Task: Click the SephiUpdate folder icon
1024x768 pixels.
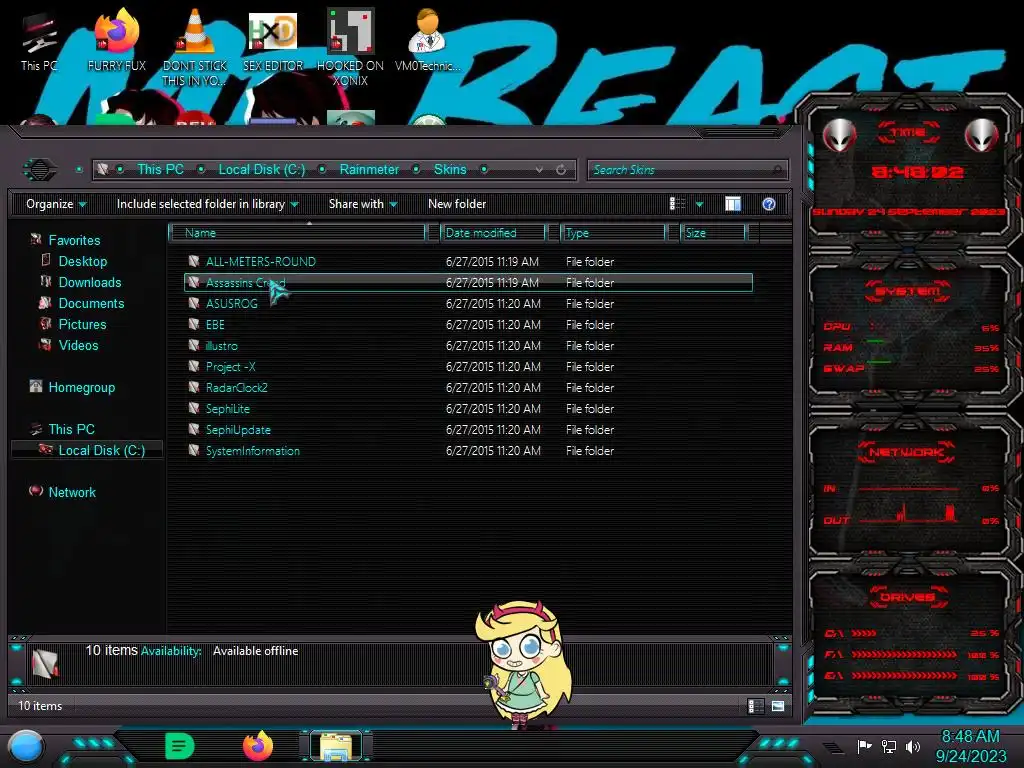Action: pyautogui.click(x=193, y=429)
